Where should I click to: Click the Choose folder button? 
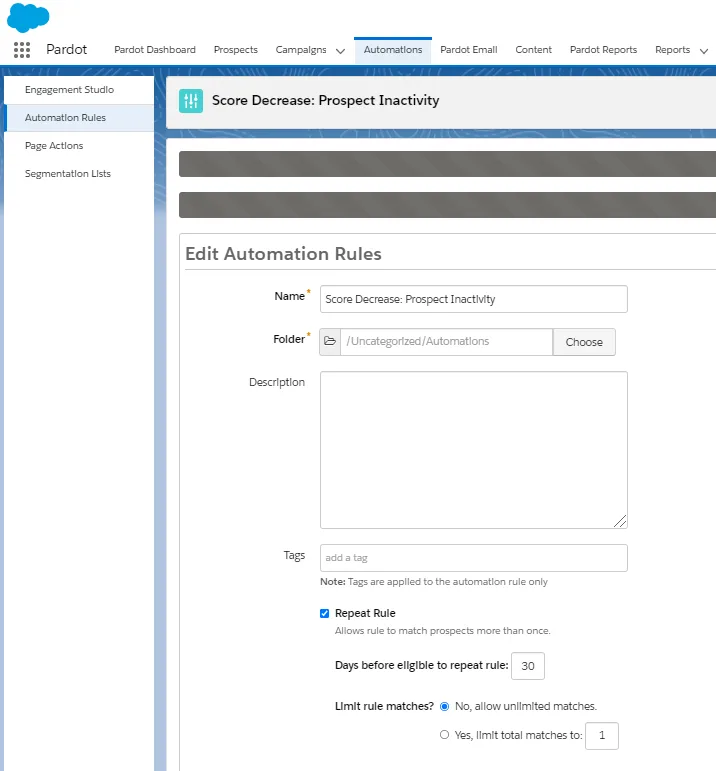584,342
